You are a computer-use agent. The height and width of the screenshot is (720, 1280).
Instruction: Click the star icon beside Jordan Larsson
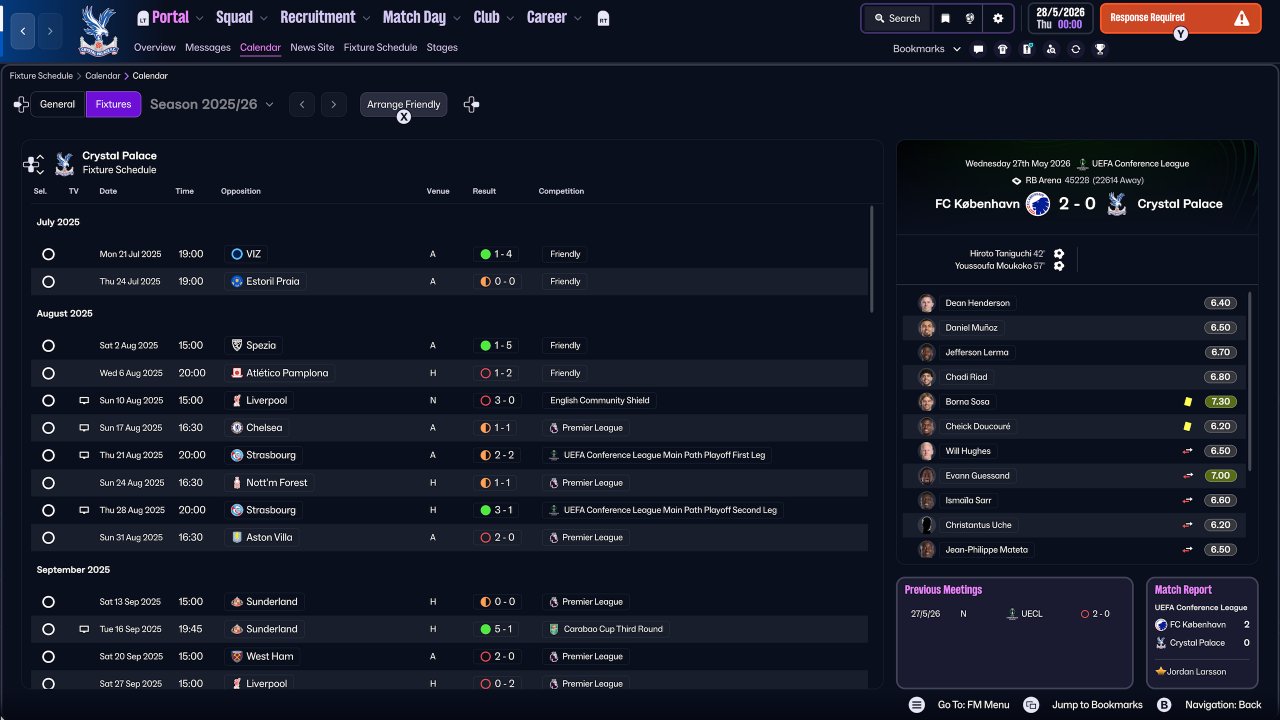(1160, 671)
